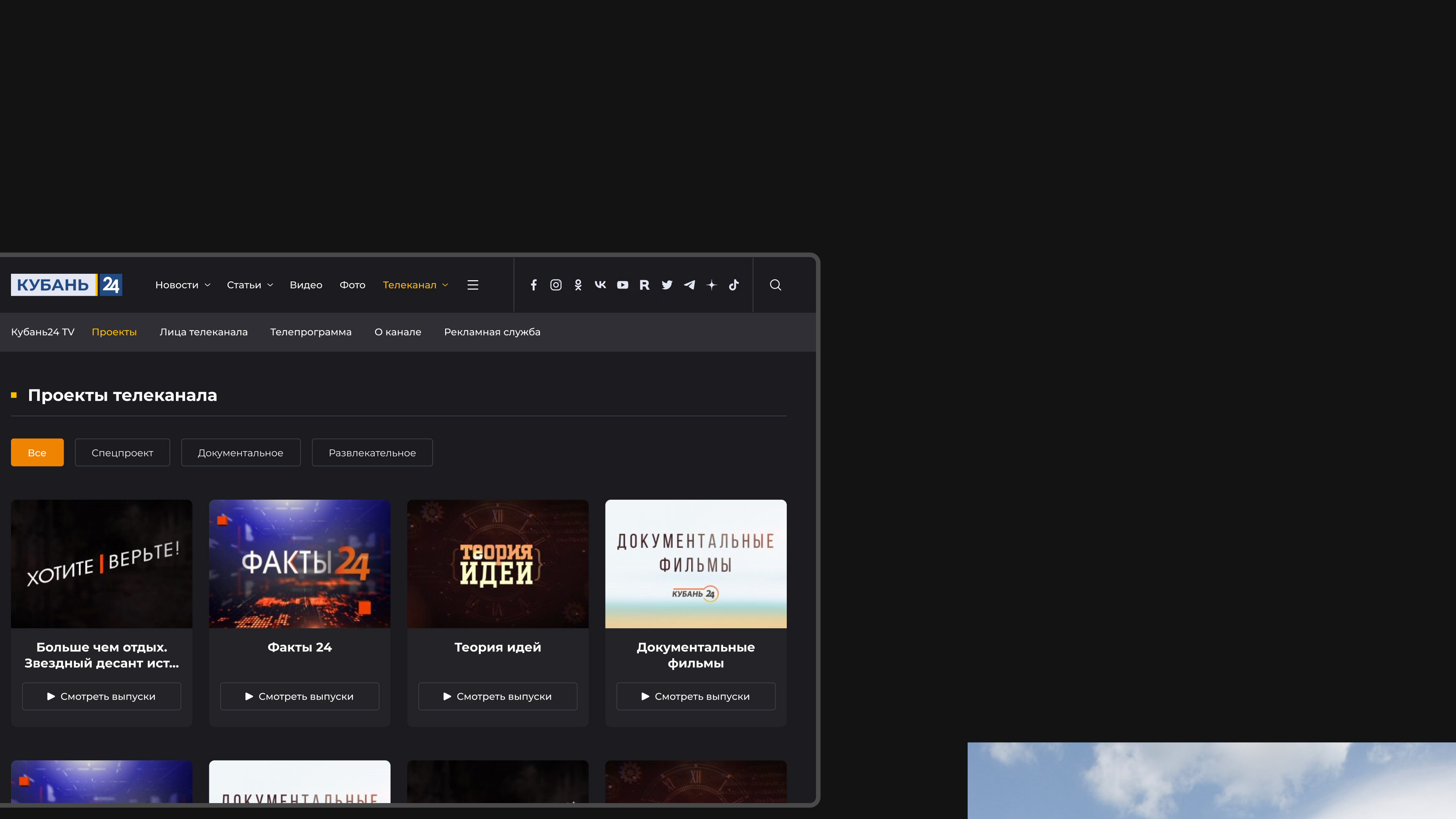Image resolution: width=1456 pixels, height=819 pixels.
Task: Open Больше чем отдых title link
Action: pos(102,655)
